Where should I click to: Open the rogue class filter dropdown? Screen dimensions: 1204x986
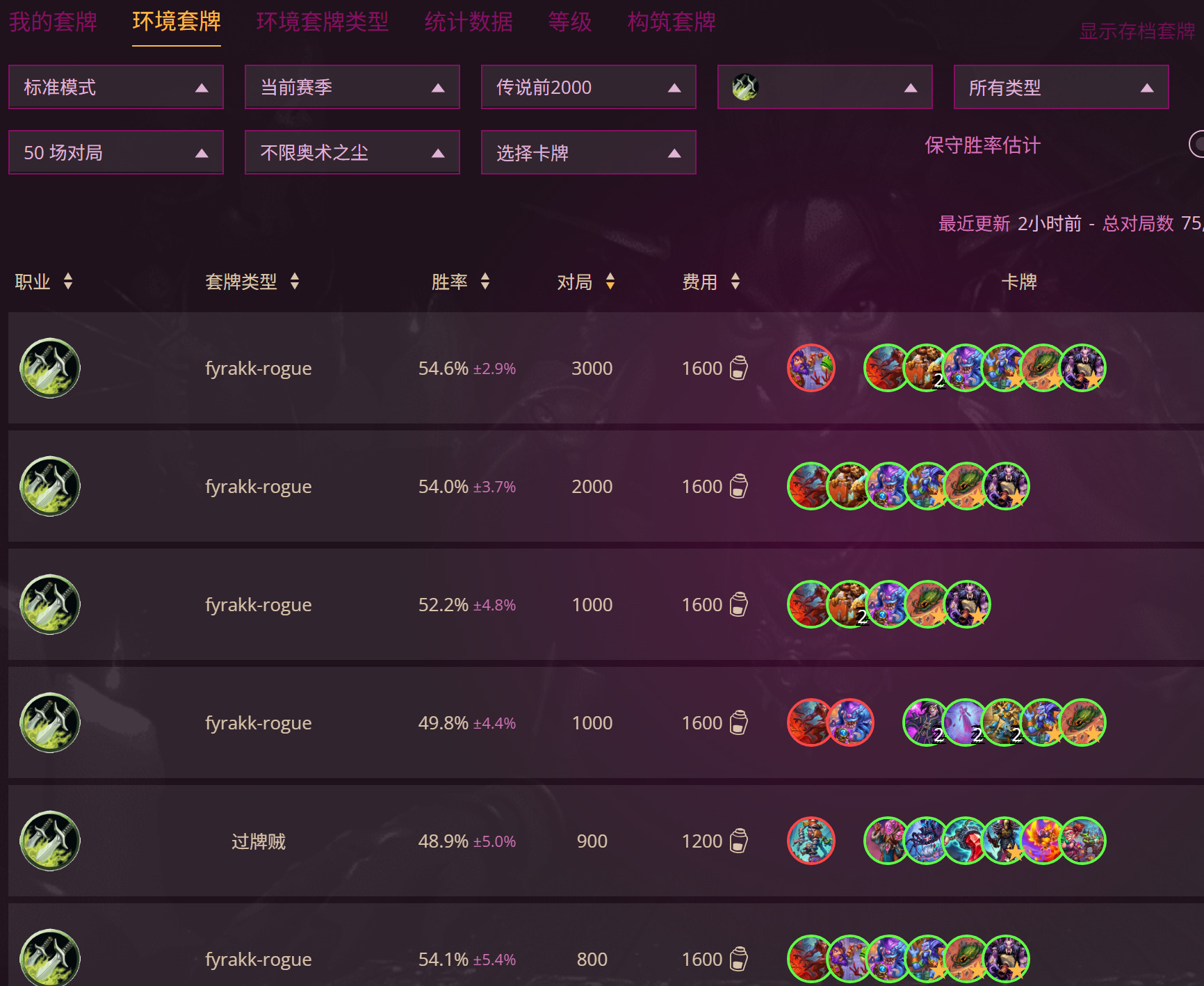[824, 88]
